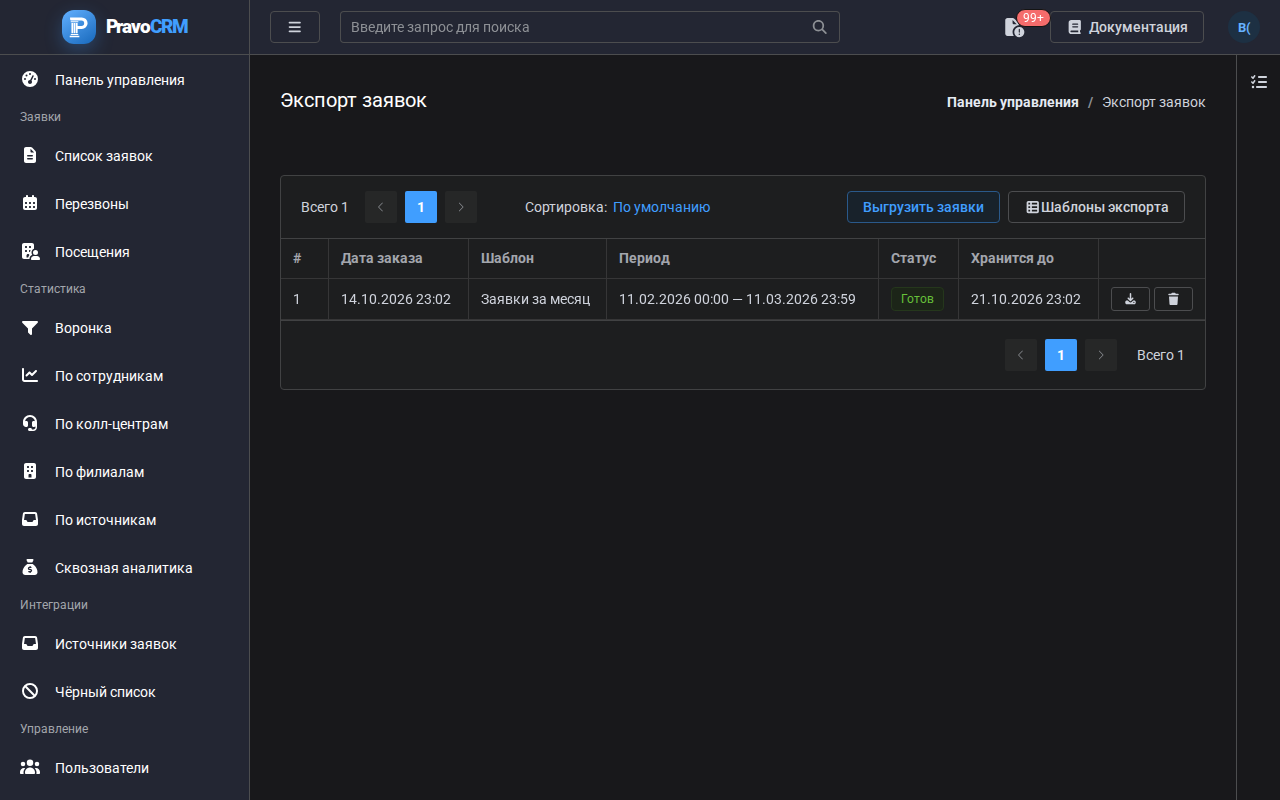Toggle the sidebar hamburger menu button
The height and width of the screenshot is (800, 1280).
pos(295,27)
